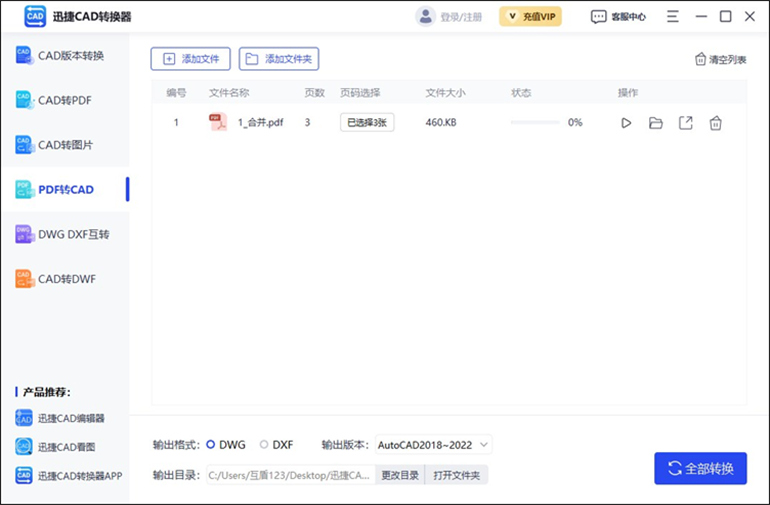The image size is (770, 505).
Task: Click the 添加文件夹 button
Action: tap(279, 59)
